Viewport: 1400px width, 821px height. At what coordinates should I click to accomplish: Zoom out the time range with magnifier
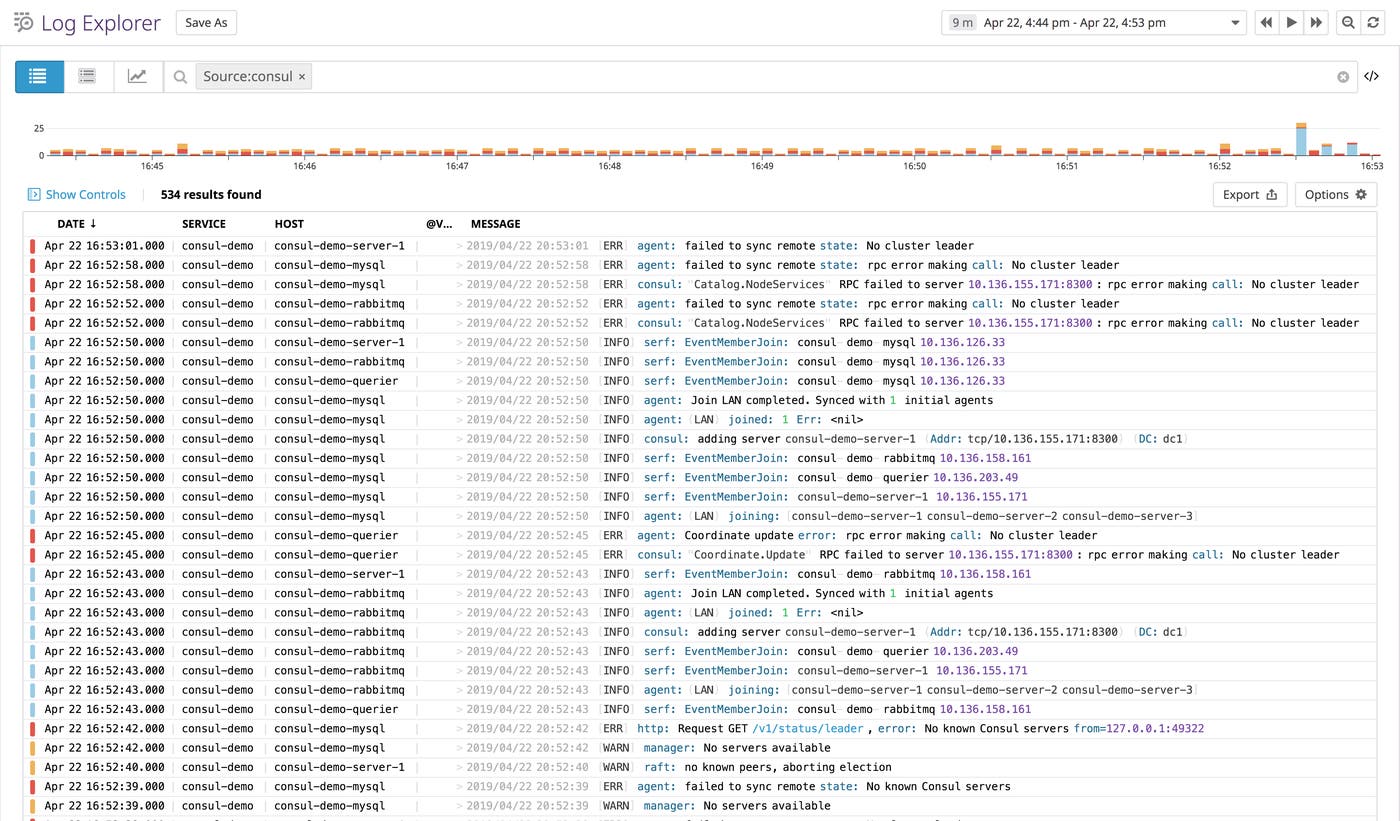[1348, 22]
